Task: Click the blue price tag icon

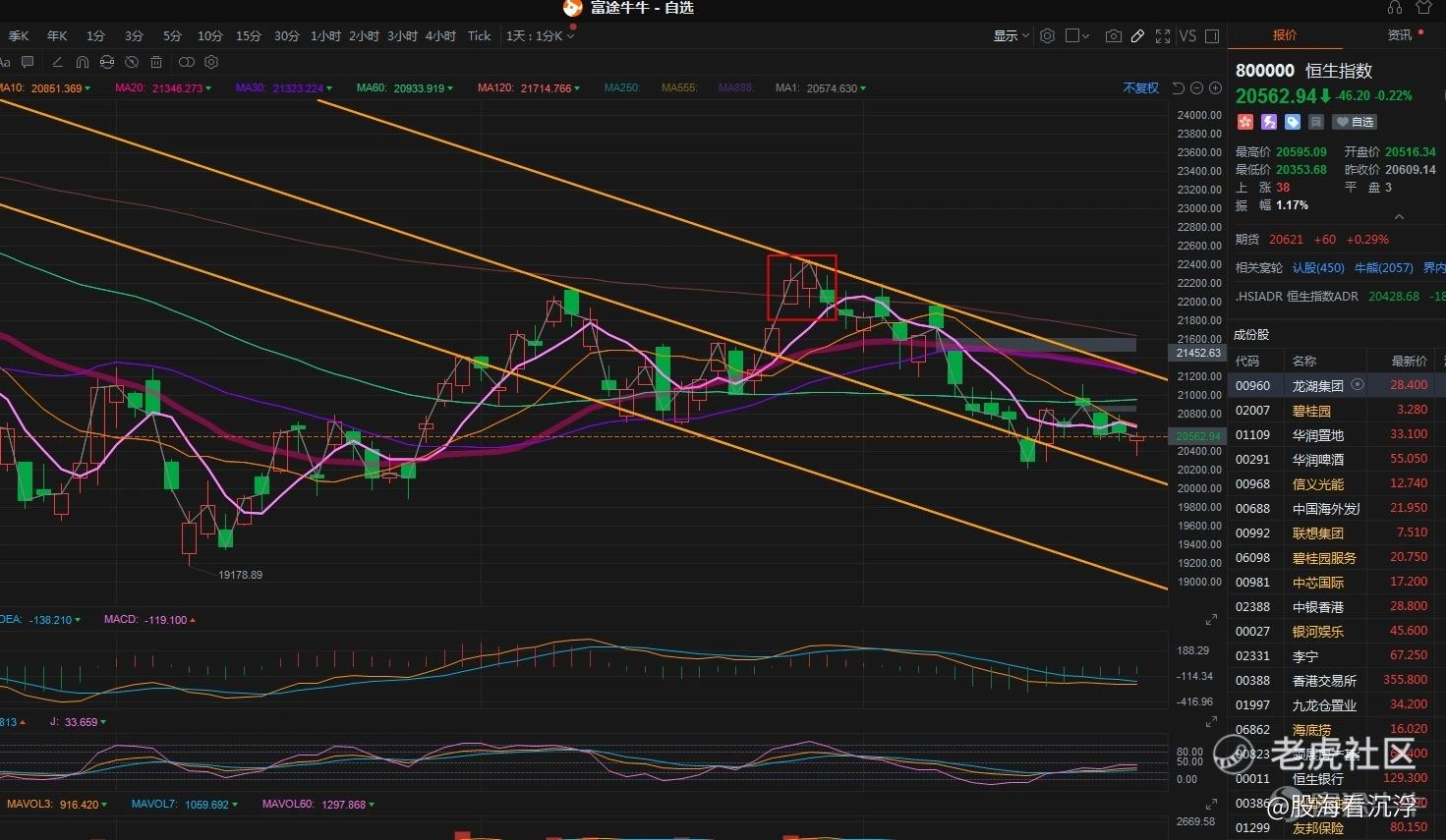Action: (x=1293, y=122)
